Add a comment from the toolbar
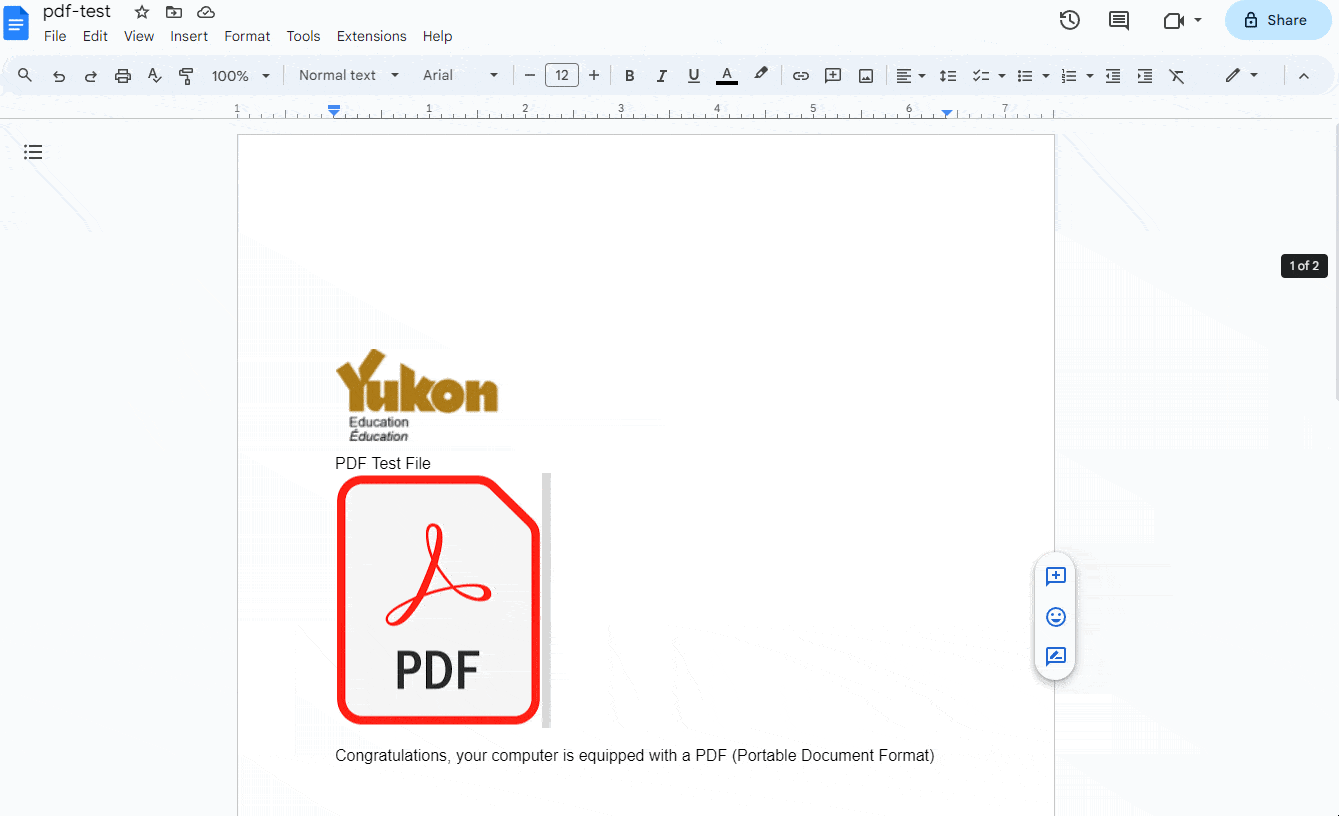This screenshot has width=1339, height=816. click(833, 75)
